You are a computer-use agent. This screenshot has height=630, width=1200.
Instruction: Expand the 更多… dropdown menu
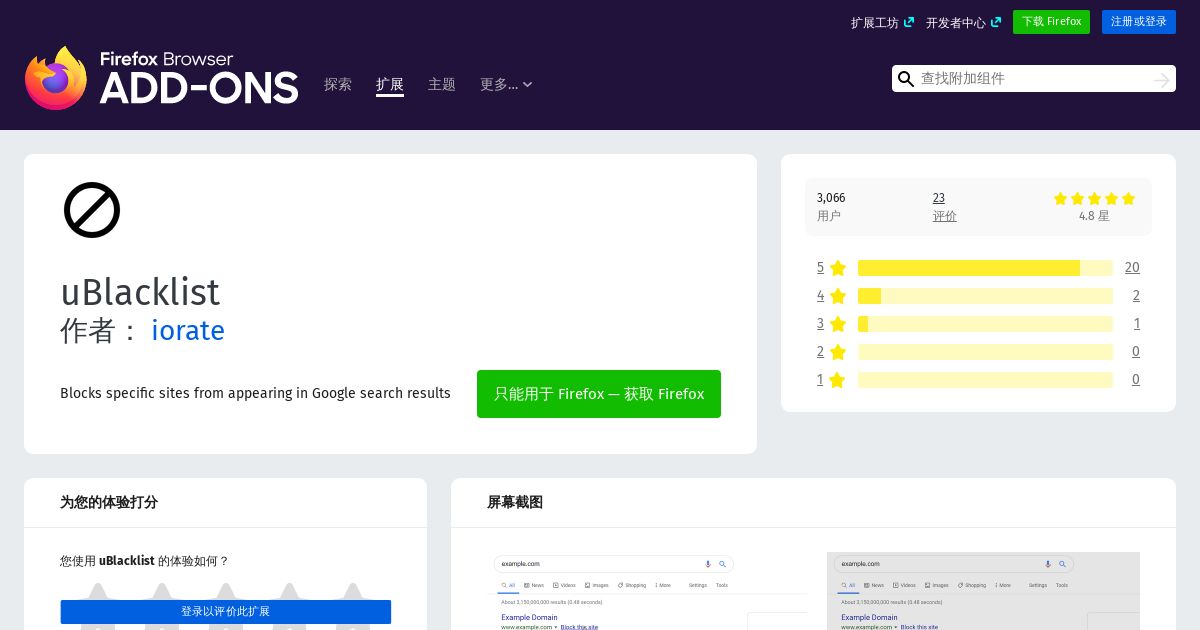click(506, 85)
